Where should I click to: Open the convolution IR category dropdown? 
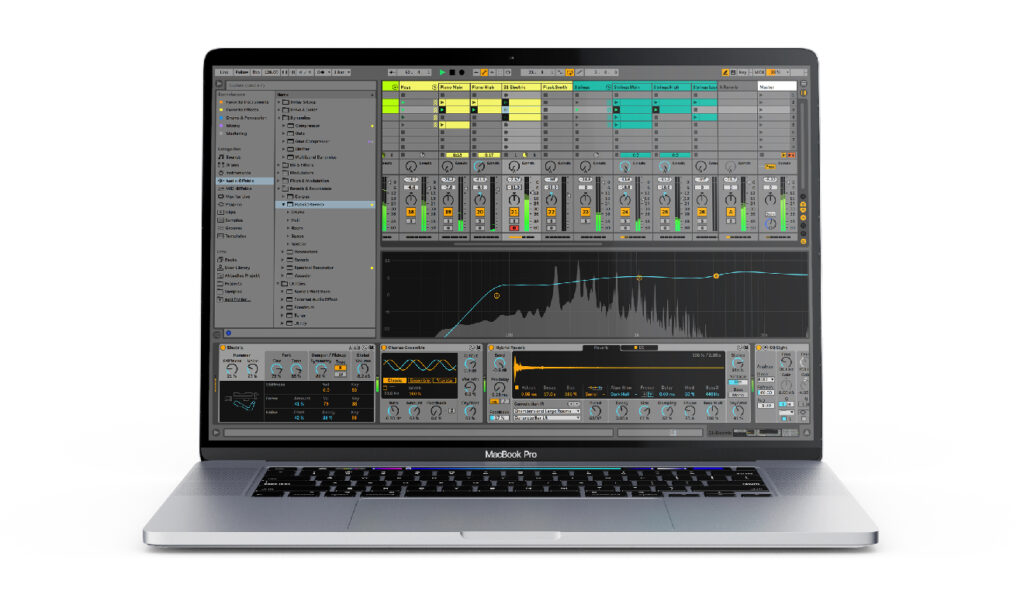(x=546, y=411)
